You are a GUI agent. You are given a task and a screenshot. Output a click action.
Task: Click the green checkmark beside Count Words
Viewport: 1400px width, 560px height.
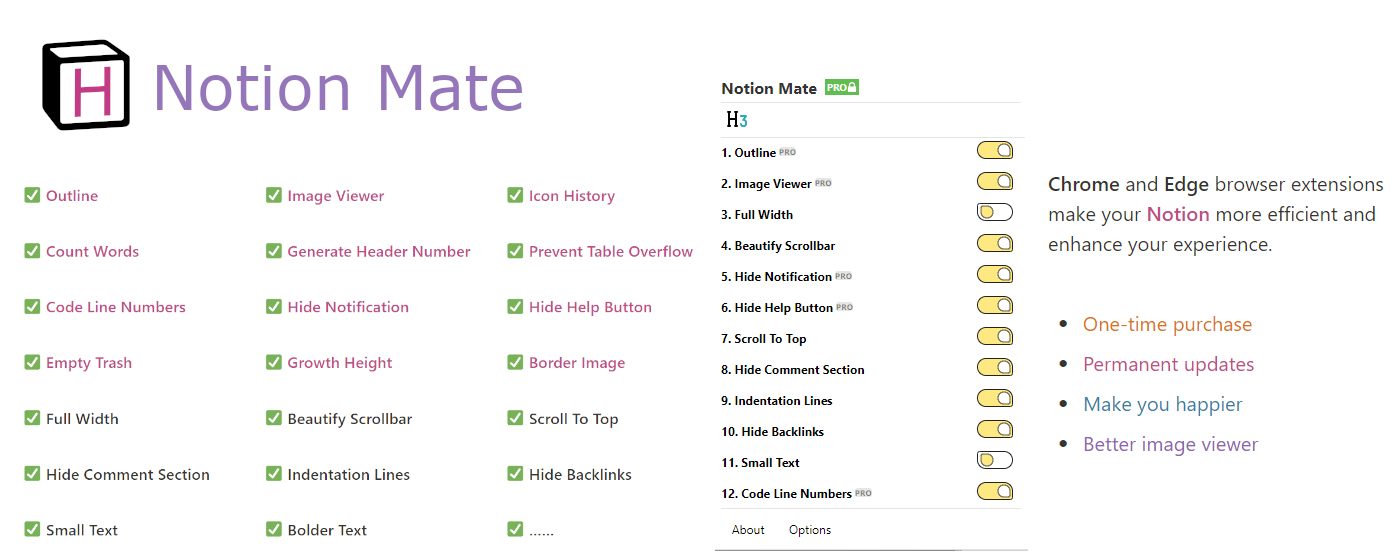coord(32,251)
